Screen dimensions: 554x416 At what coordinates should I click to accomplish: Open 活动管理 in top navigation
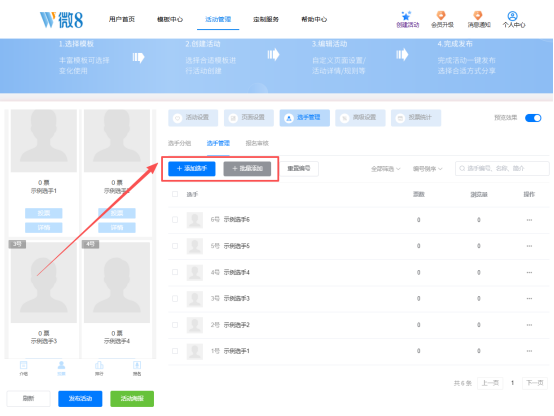click(x=218, y=19)
